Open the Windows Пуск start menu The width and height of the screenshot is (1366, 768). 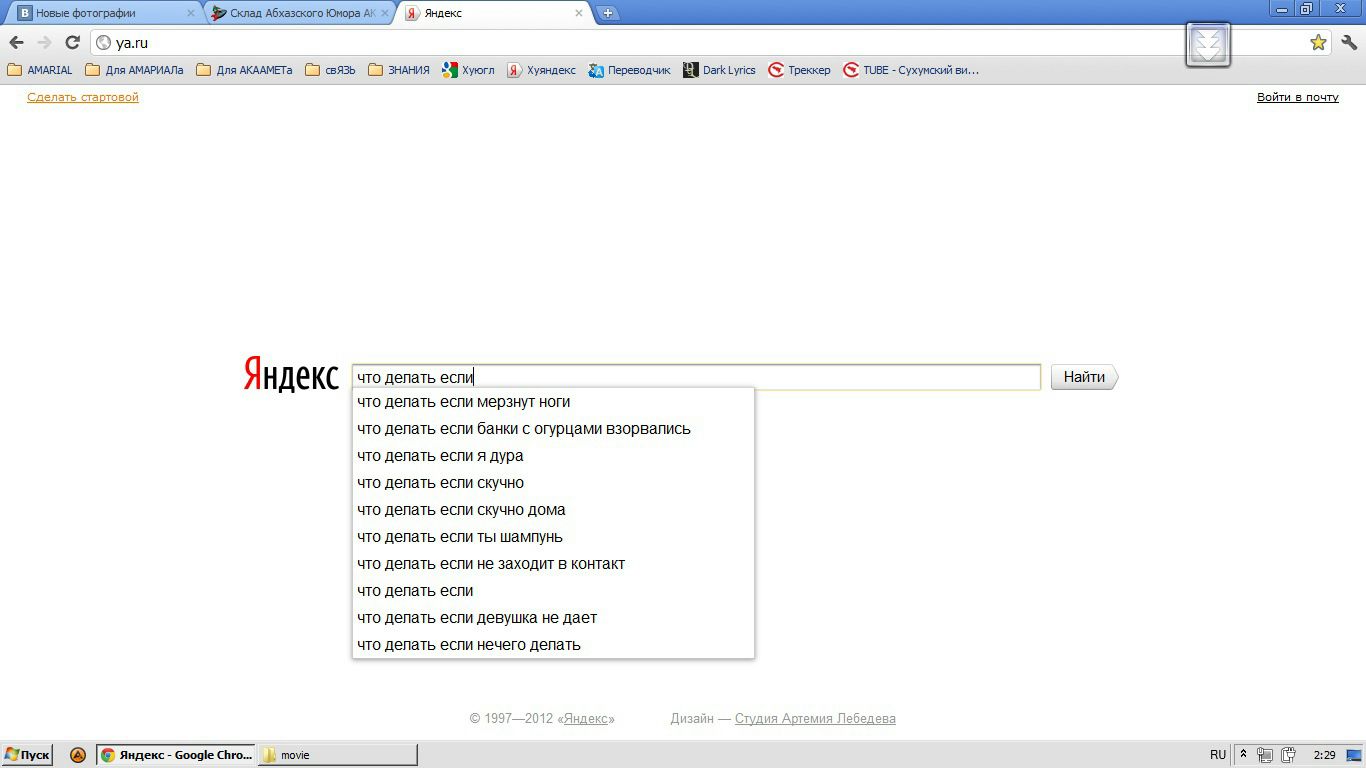tap(27, 755)
